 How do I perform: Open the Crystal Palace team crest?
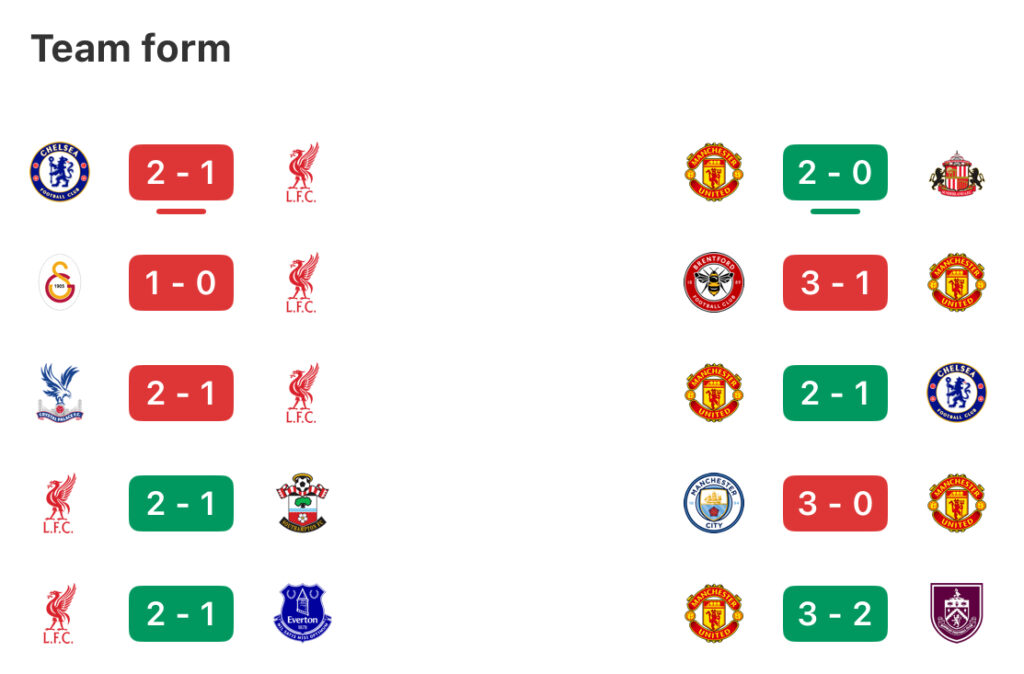pyautogui.click(x=59, y=393)
